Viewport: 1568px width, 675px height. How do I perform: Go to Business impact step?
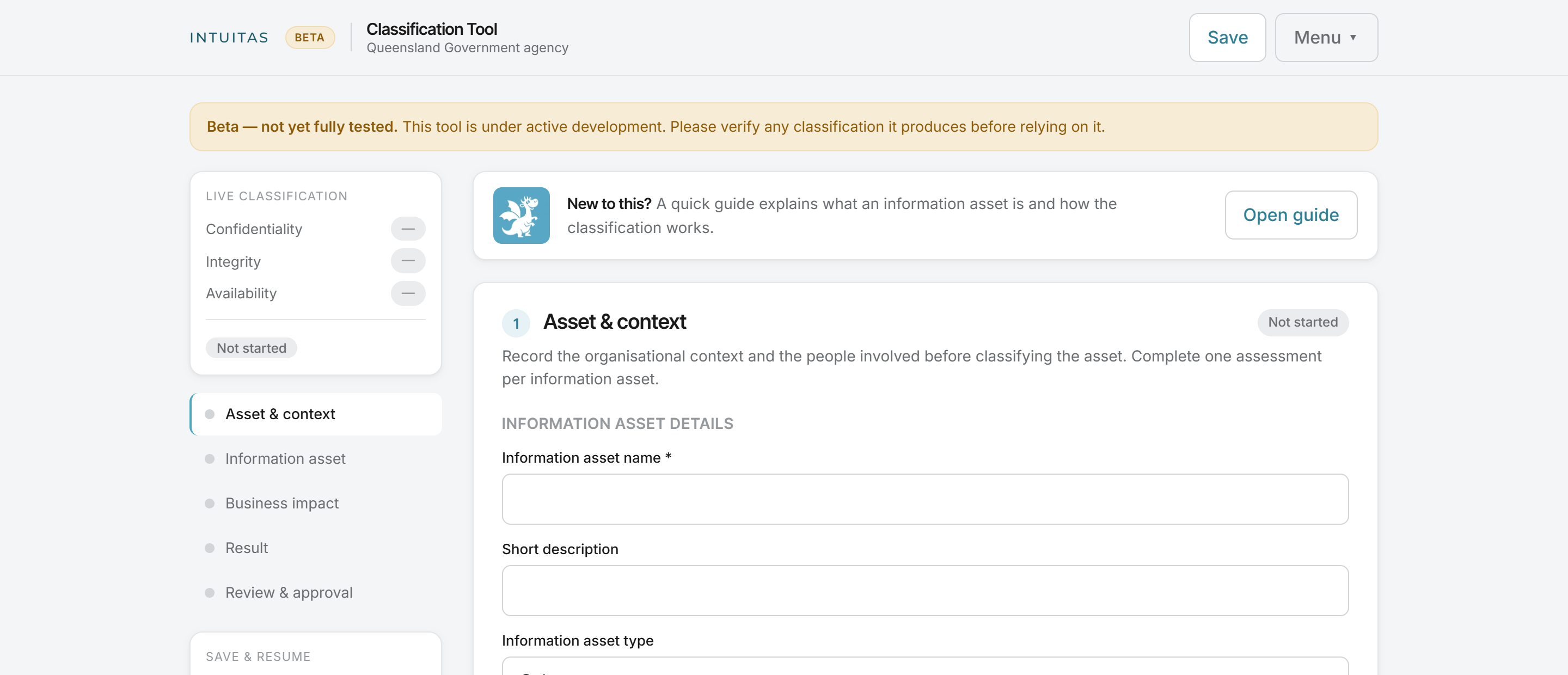coord(315,504)
